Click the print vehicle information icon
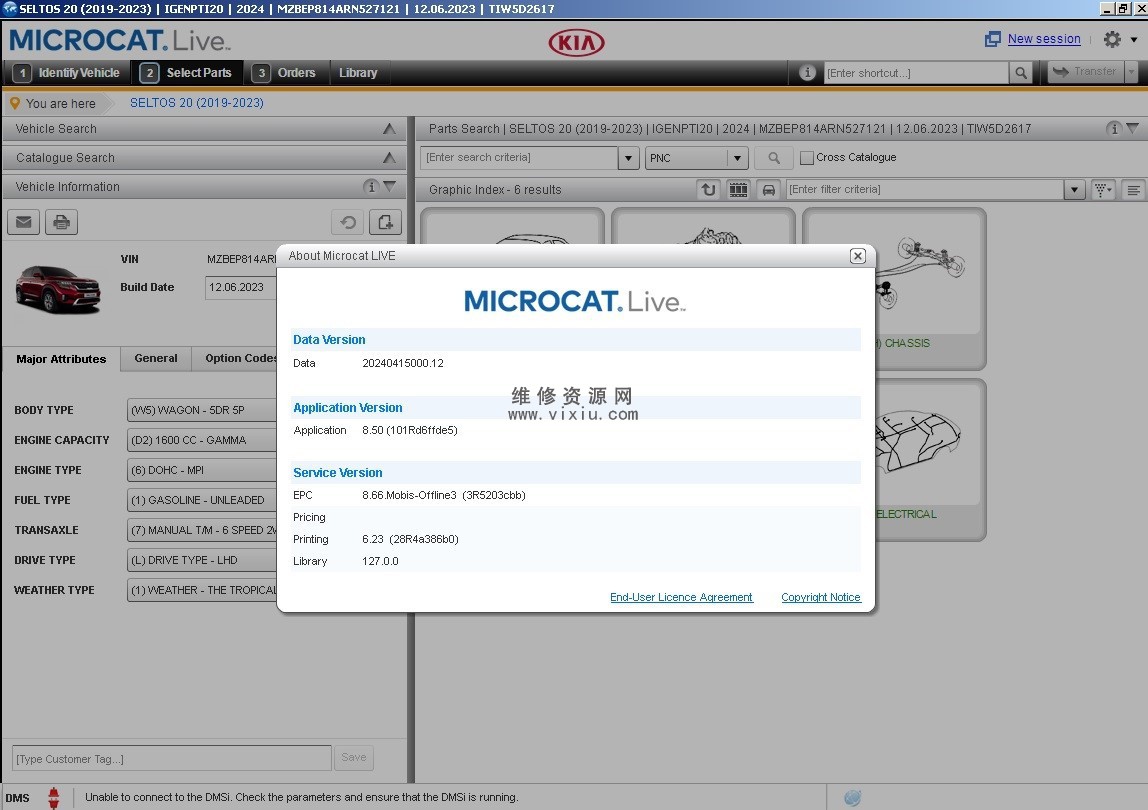Viewport: 1148px width, 810px height. click(x=62, y=222)
